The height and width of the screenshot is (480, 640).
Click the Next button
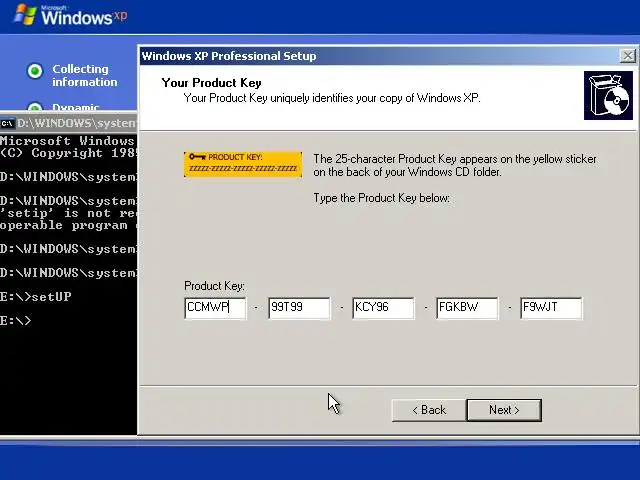point(504,410)
